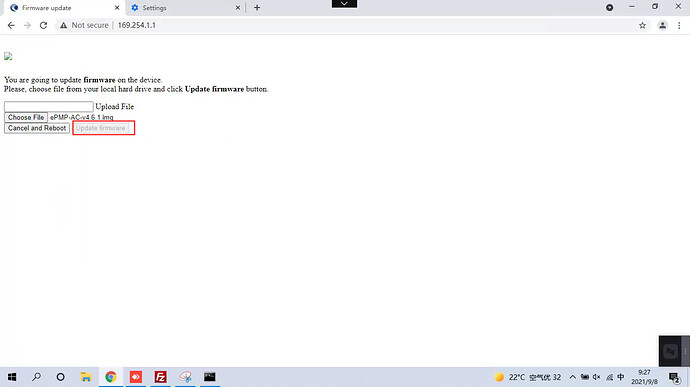Go back using the browser back arrow

click(x=11, y=26)
